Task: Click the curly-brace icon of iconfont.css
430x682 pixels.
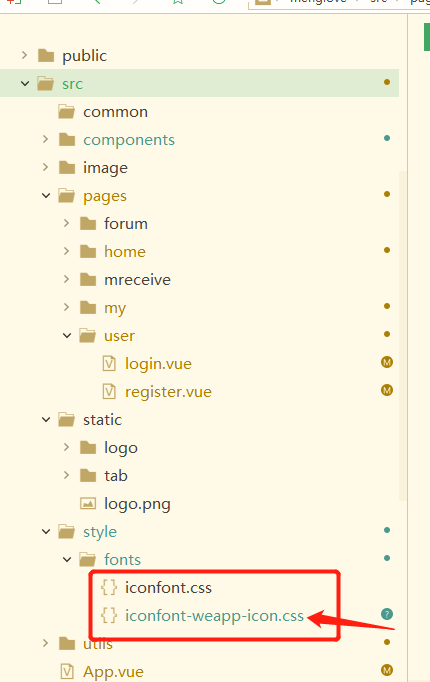Action: [109, 588]
